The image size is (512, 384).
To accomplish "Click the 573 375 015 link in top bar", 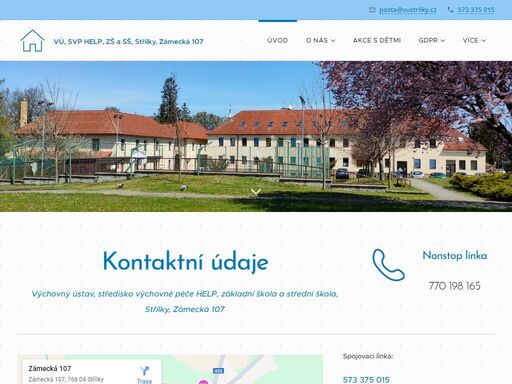I will [x=476, y=10].
